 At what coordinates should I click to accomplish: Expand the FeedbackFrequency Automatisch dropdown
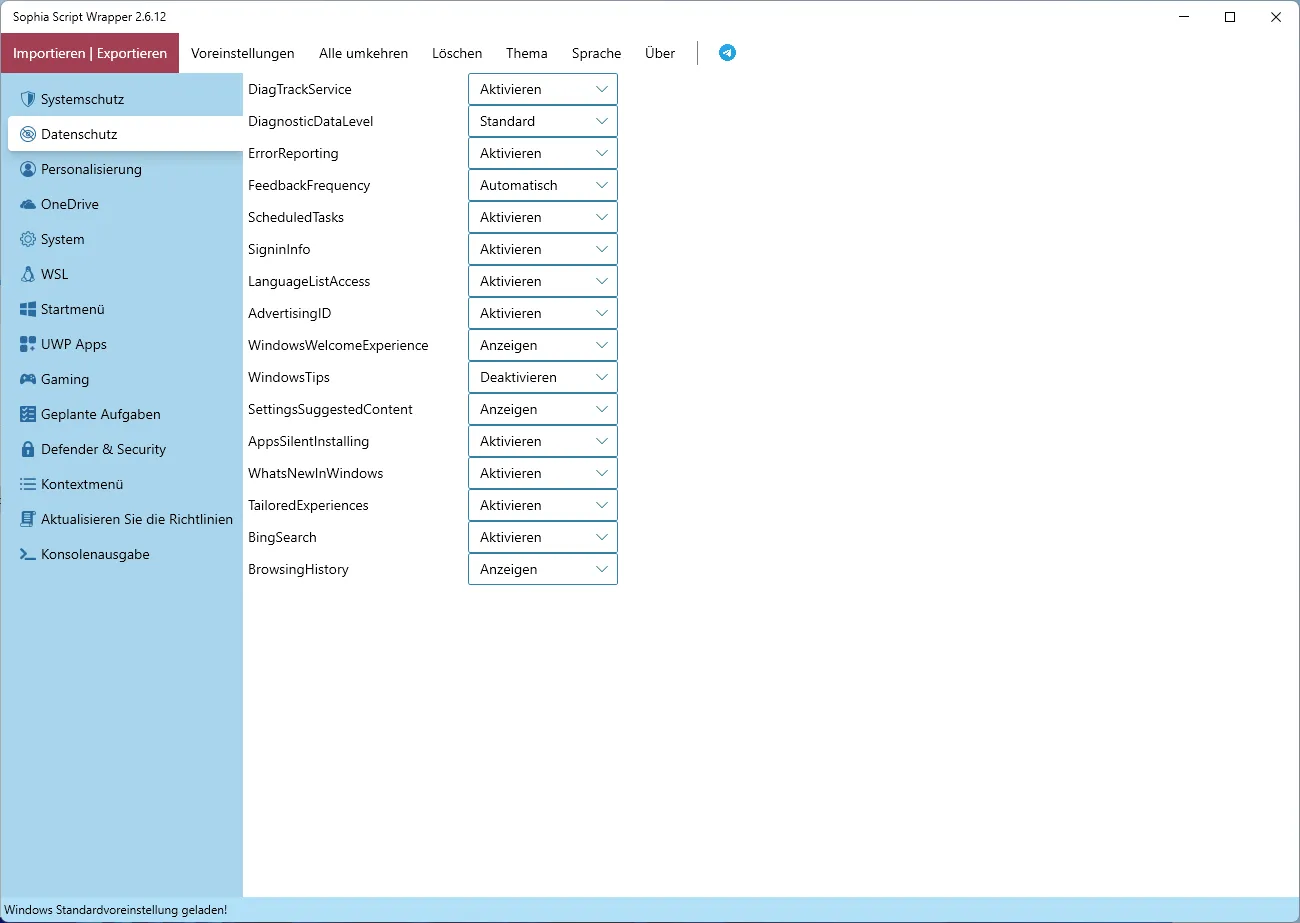[543, 185]
